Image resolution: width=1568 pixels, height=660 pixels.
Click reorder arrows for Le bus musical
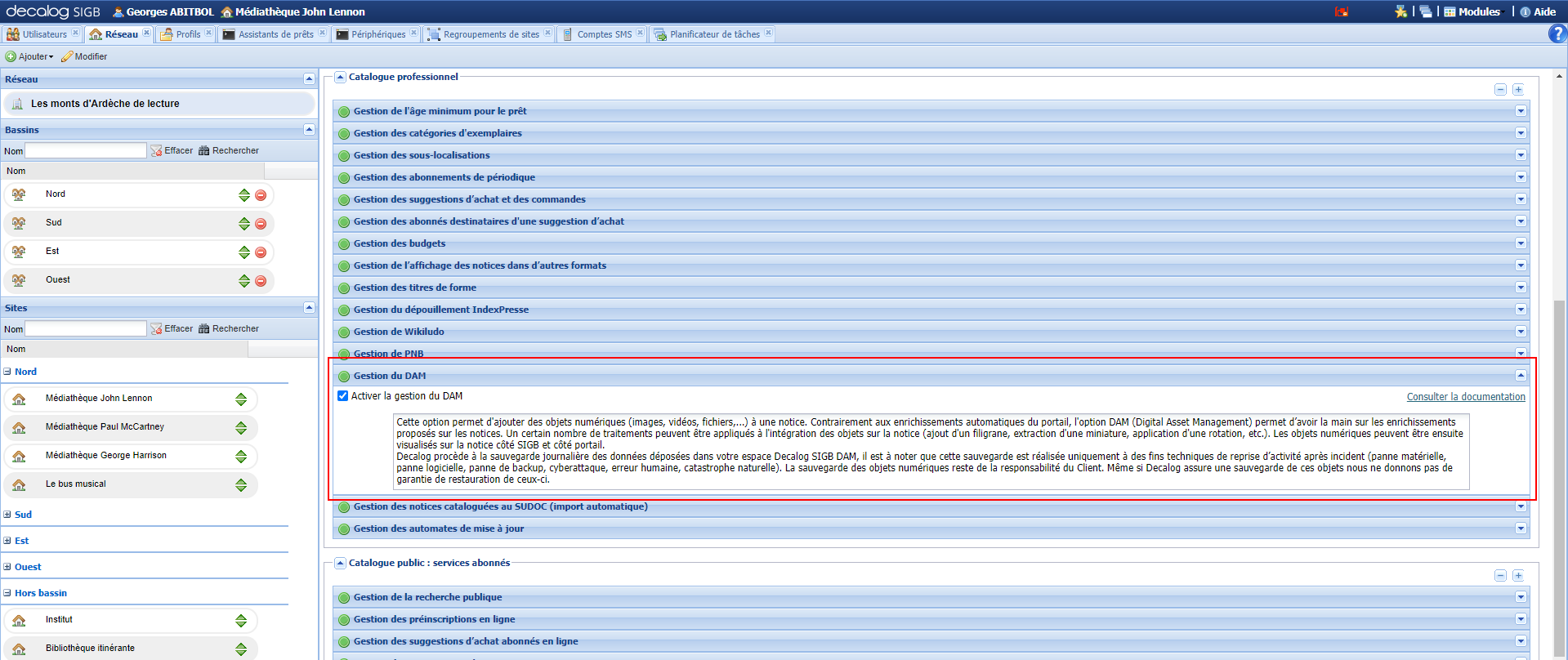pos(241,485)
